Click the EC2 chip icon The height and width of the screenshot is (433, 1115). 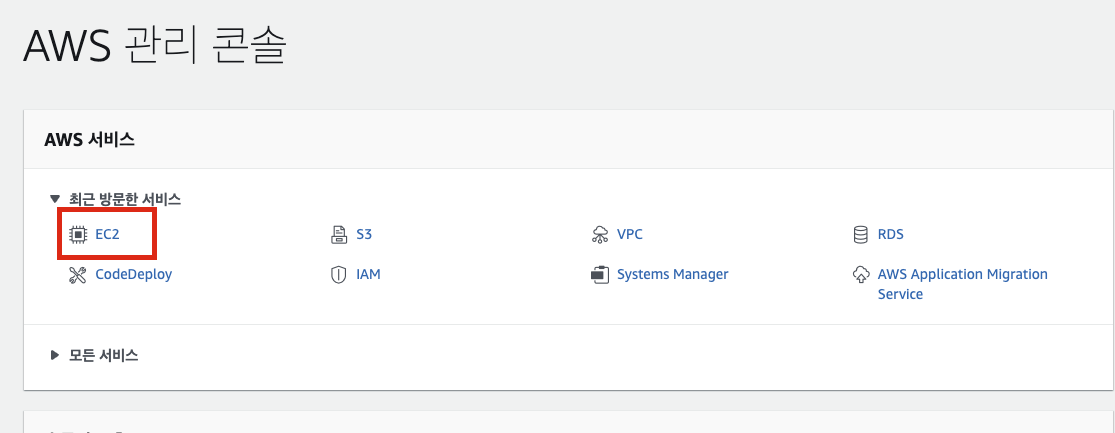coord(78,234)
